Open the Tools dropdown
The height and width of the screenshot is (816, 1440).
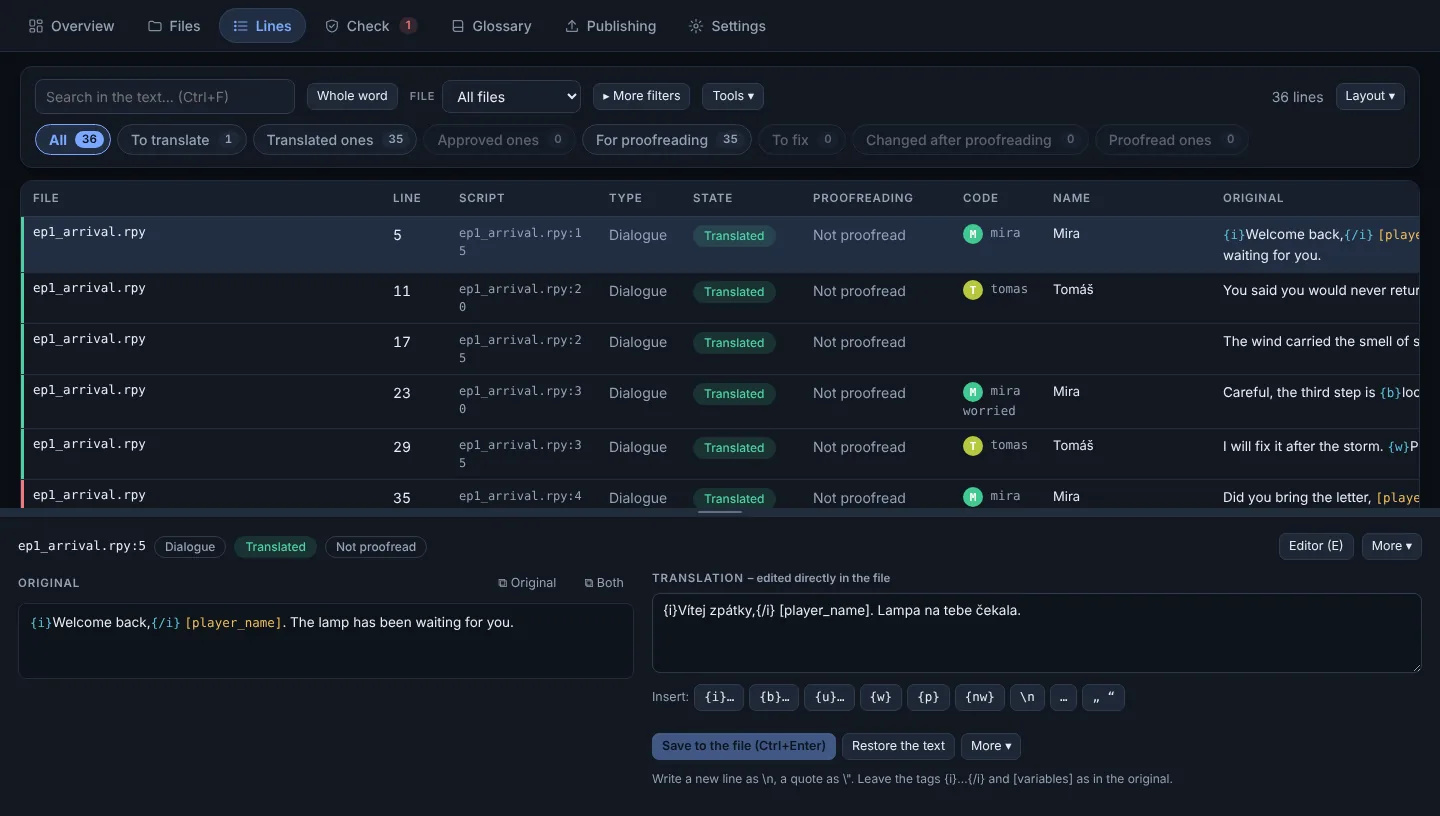(733, 96)
